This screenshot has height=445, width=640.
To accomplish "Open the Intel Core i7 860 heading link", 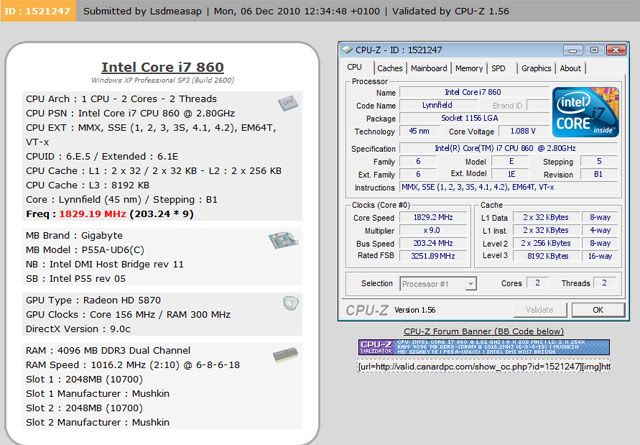I will [x=162, y=67].
